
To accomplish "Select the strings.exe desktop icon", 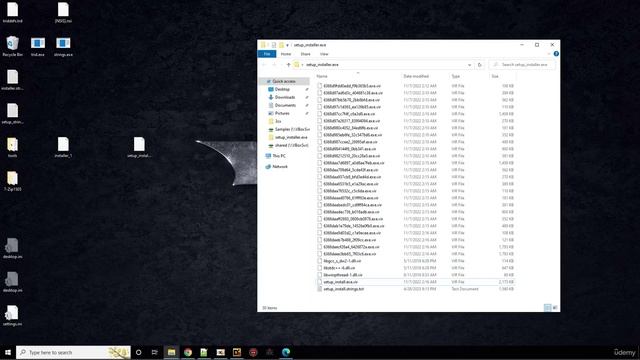I will click(x=63, y=46).
